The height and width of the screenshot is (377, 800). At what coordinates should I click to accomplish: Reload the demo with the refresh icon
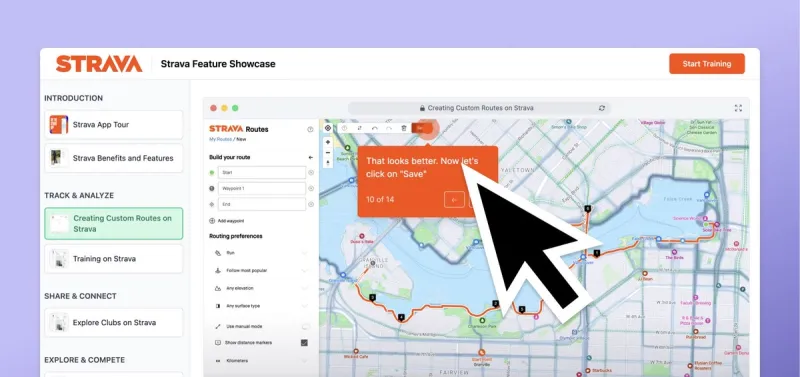[602, 108]
